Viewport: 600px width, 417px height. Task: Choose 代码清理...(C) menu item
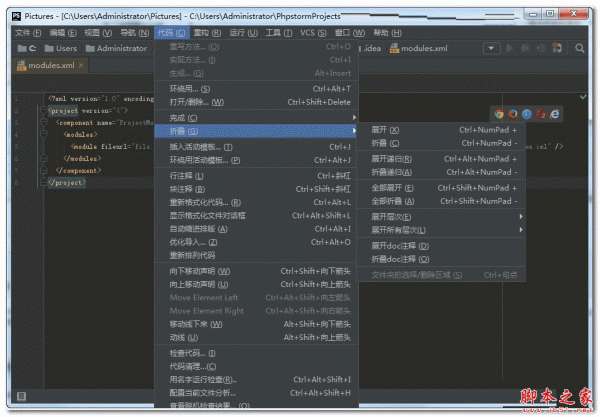tap(256, 367)
